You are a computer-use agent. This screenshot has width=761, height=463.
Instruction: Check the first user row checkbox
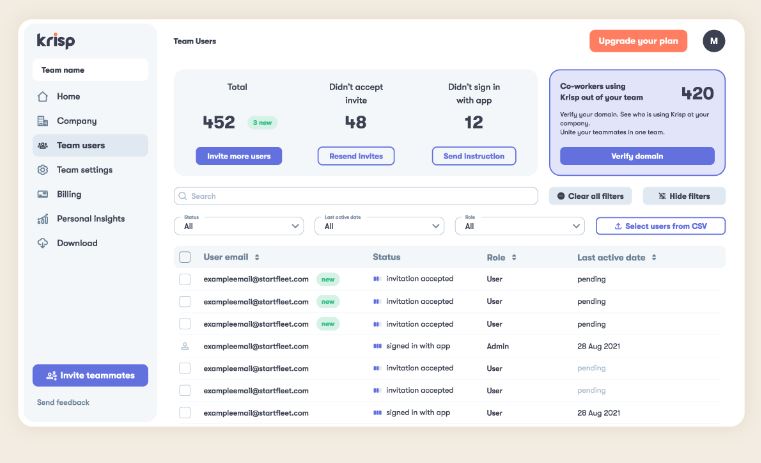pyautogui.click(x=185, y=279)
